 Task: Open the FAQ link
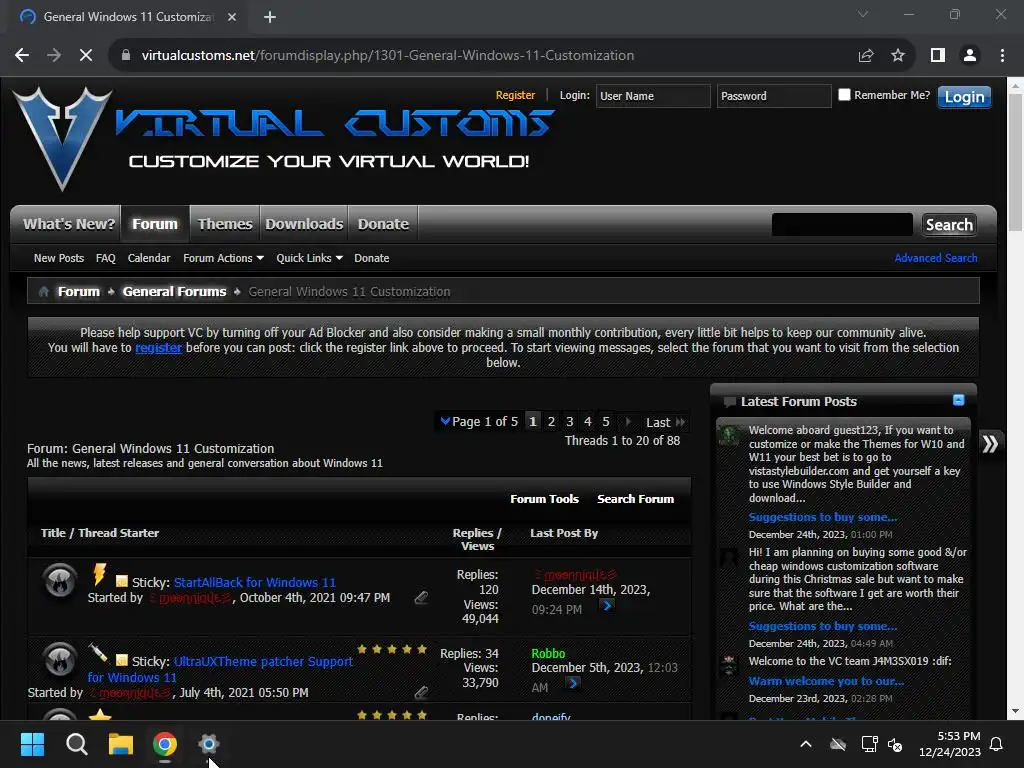pos(105,258)
